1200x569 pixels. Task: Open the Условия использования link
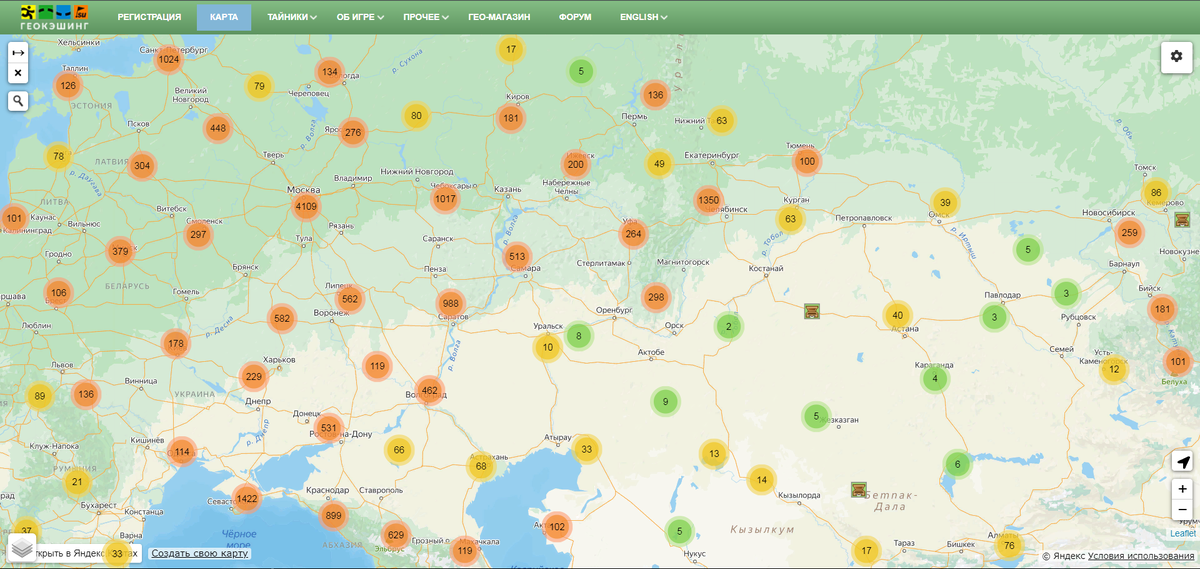(x=1141, y=556)
